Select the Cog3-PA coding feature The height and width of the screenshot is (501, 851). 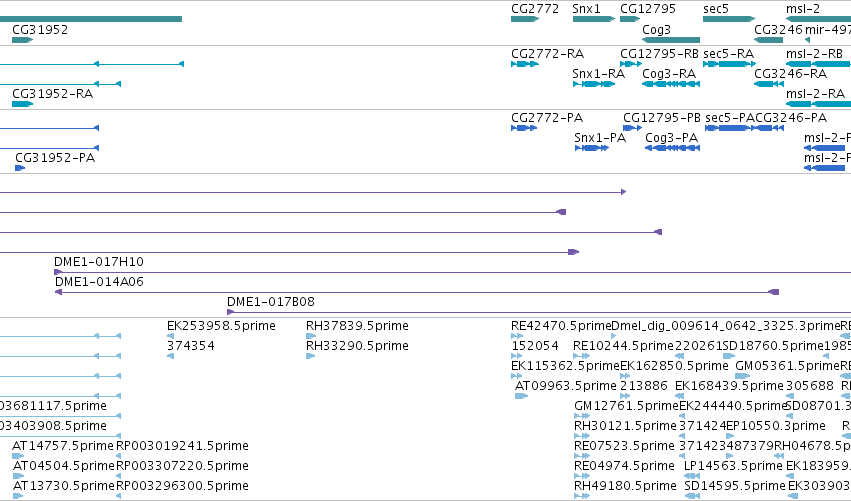(672, 148)
